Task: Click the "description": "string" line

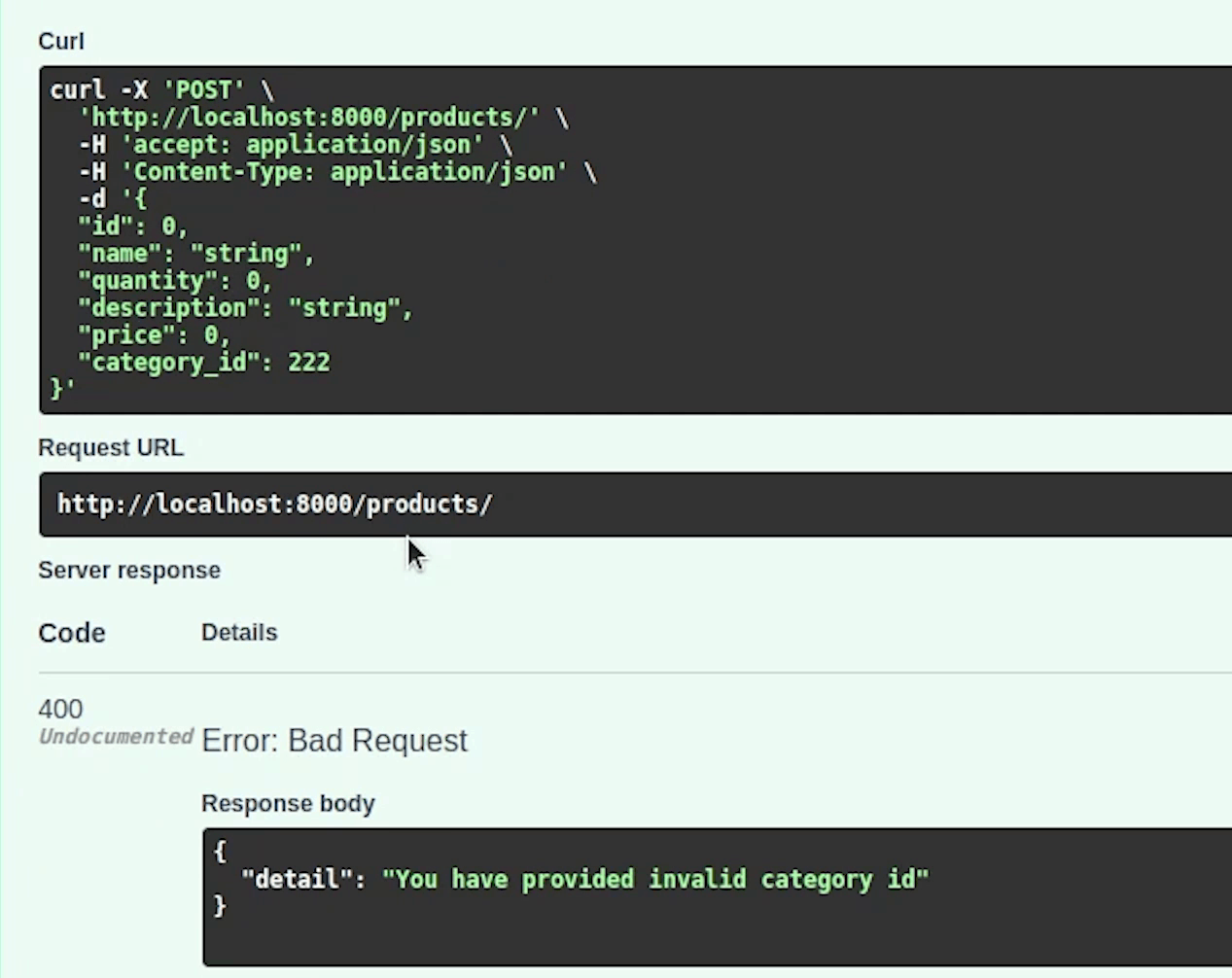Action: tap(245, 308)
